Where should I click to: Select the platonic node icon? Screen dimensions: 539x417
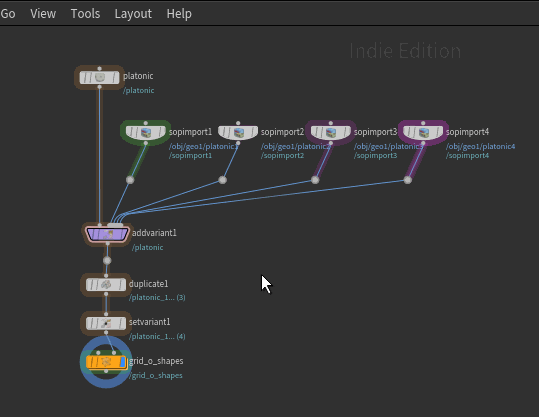point(100,77)
